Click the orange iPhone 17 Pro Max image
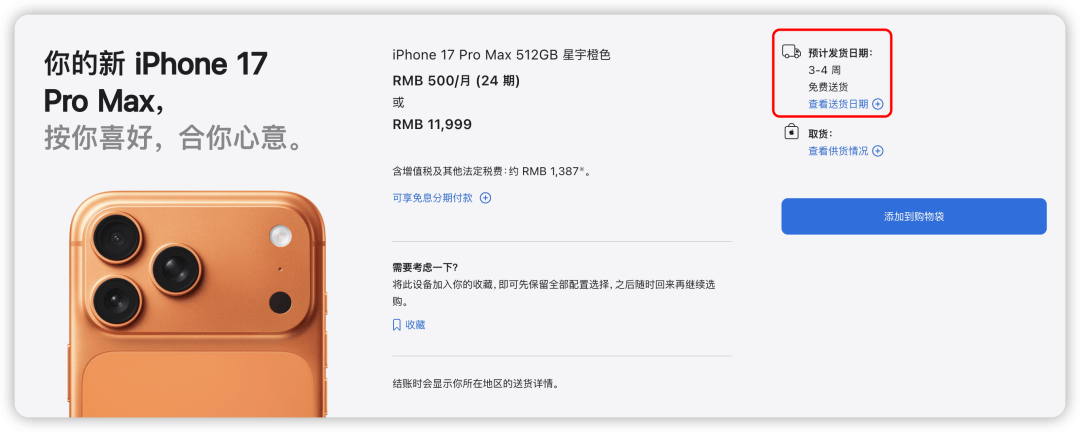This screenshot has width=1080, height=432. 198,305
